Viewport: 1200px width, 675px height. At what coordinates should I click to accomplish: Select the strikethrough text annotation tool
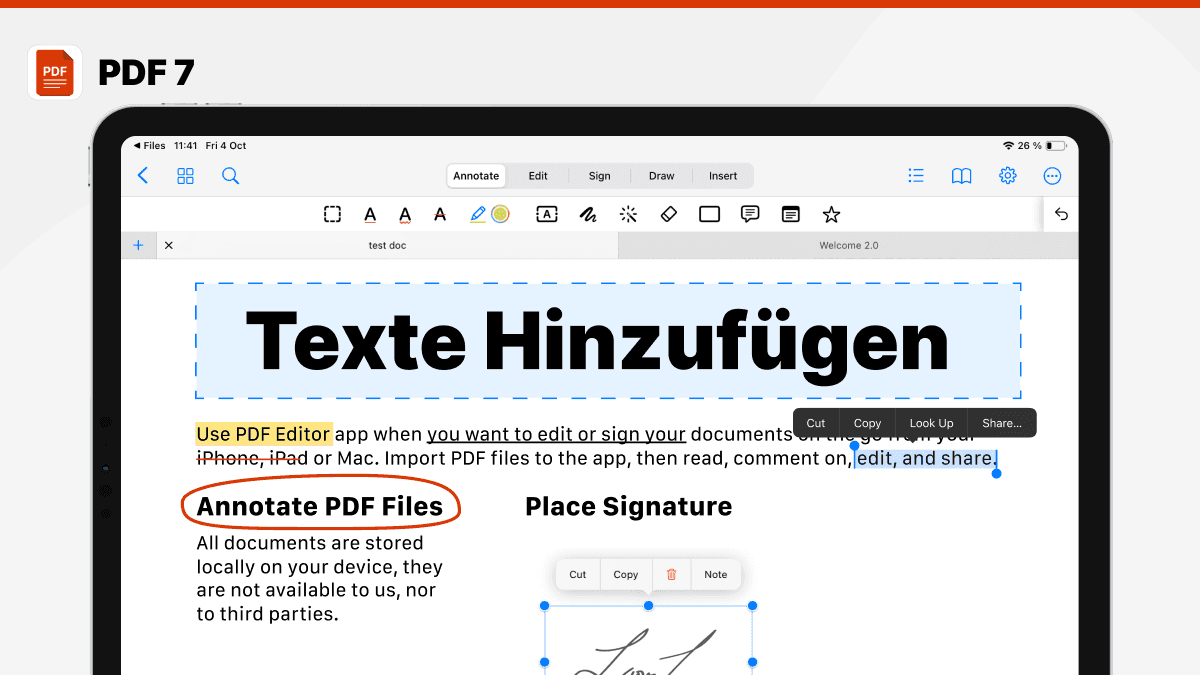click(440, 214)
